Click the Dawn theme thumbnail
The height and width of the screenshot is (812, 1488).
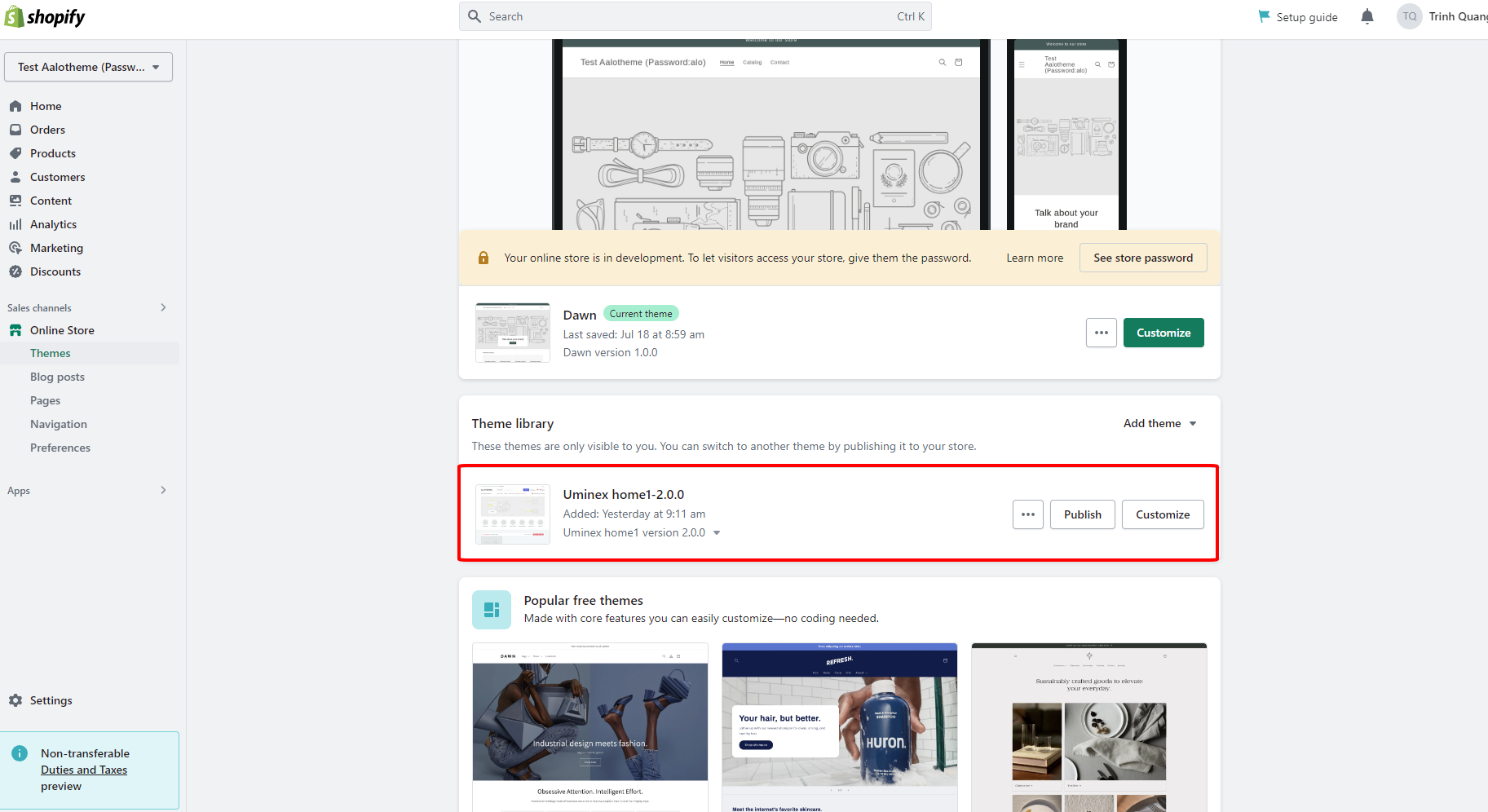[x=513, y=333]
